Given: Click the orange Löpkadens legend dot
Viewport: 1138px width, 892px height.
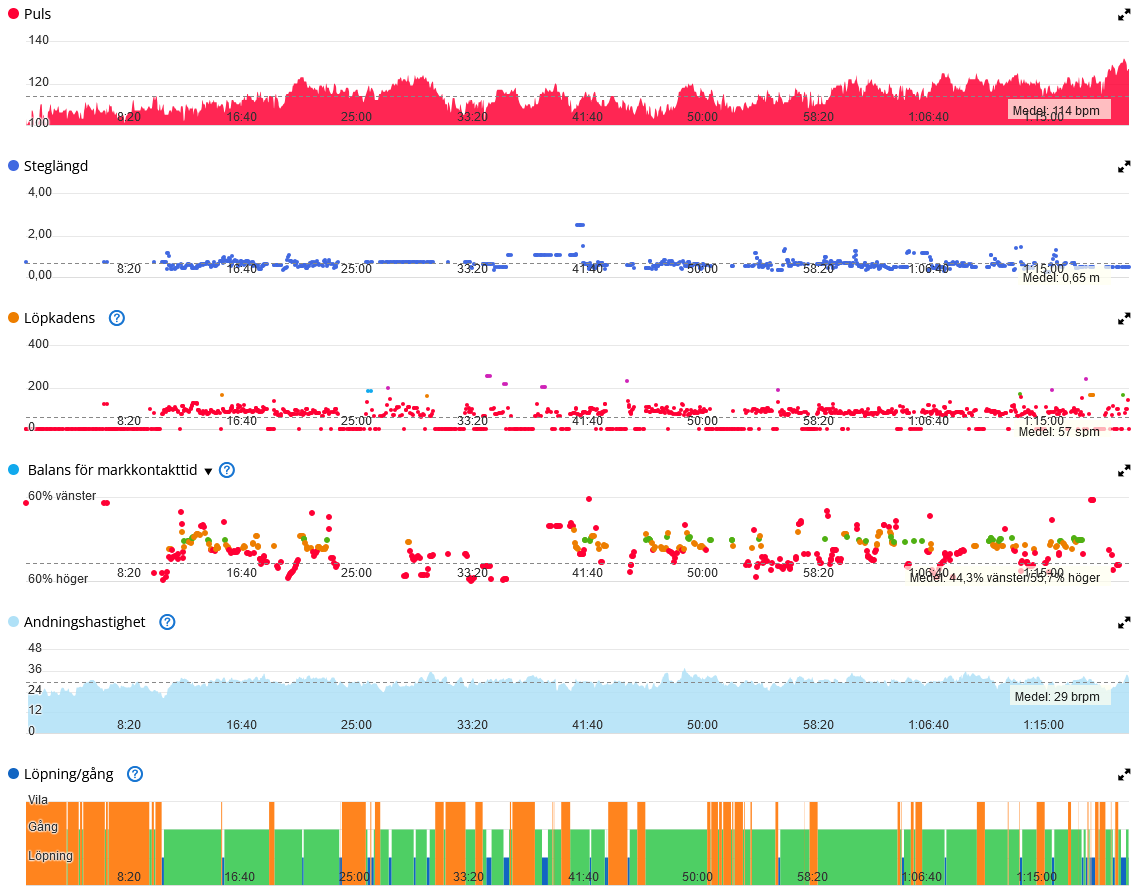Looking at the screenshot, I should [x=13, y=318].
